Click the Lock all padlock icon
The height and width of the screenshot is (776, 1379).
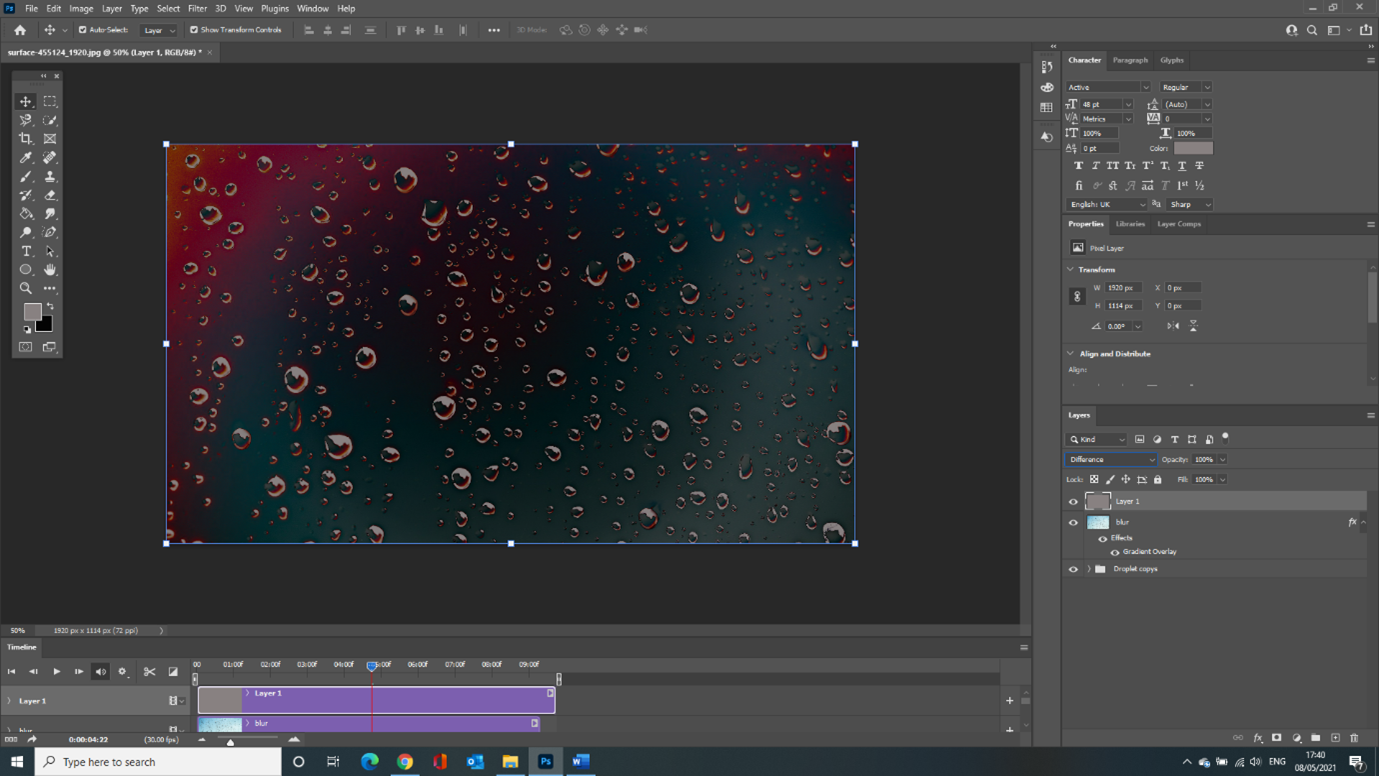click(1158, 480)
